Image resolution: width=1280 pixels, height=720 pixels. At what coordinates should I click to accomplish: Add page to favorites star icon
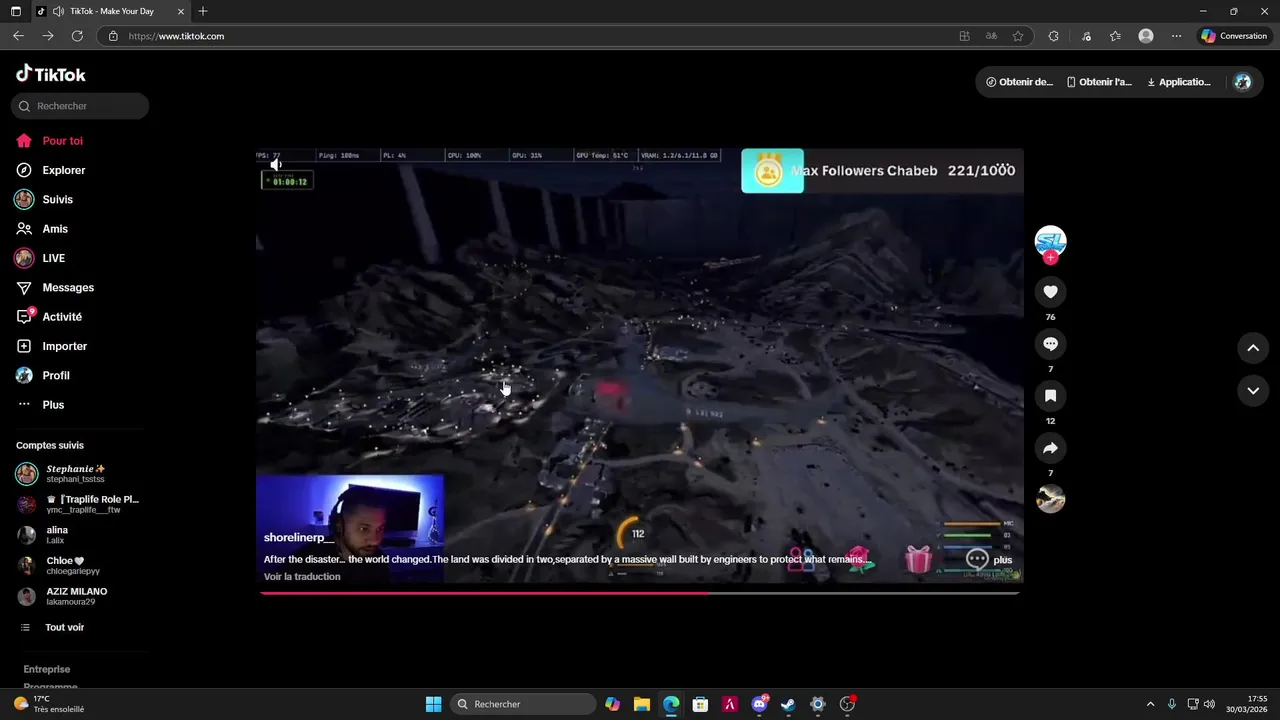[1018, 36]
